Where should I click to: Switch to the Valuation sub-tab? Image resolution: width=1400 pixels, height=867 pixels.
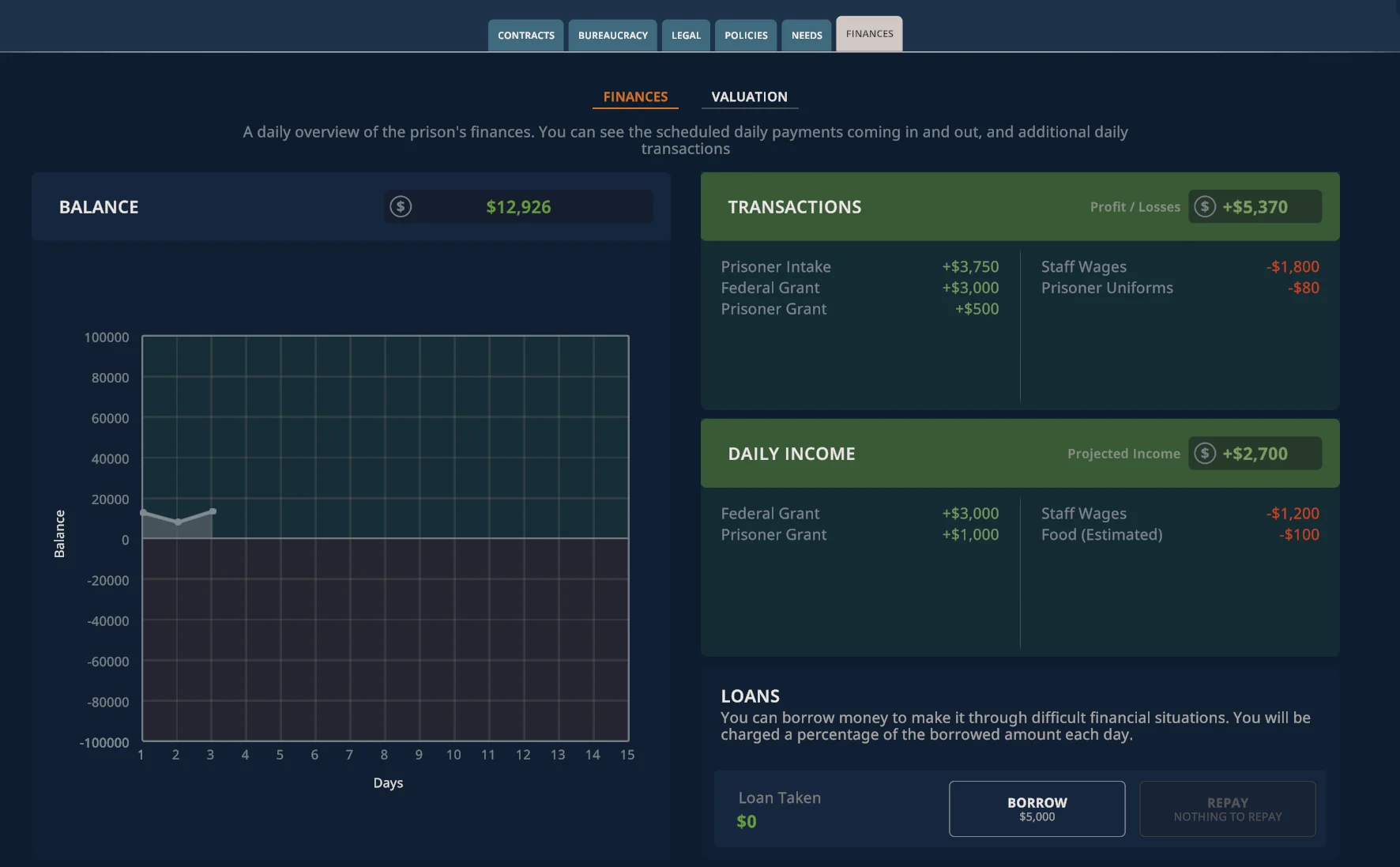[749, 97]
